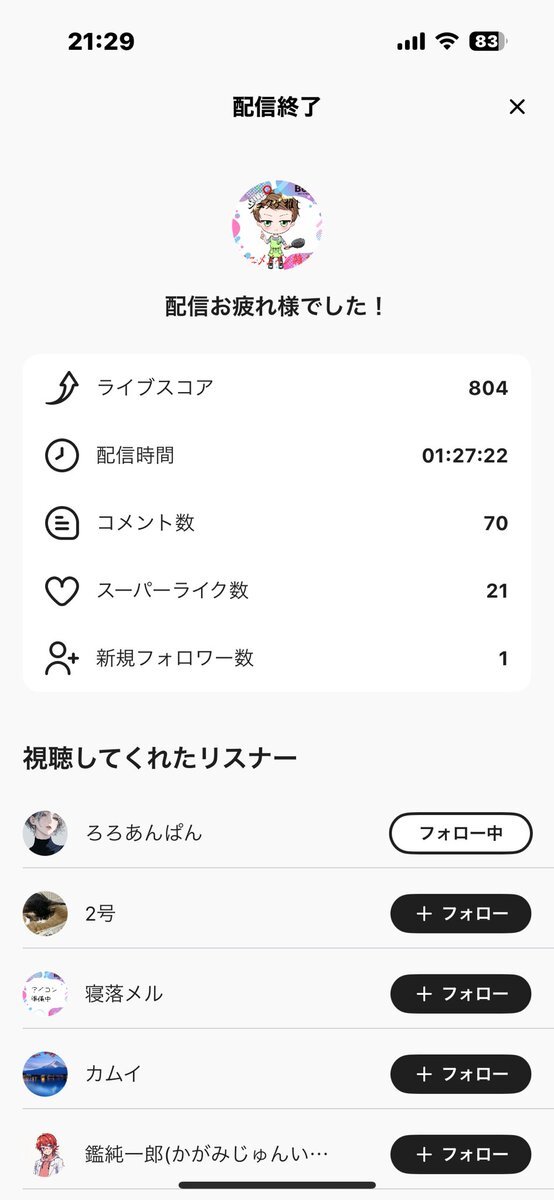Tap the add-person icon for 新規フォロワー数
This screenshot has height=1200, width=554.
point(62,658)
